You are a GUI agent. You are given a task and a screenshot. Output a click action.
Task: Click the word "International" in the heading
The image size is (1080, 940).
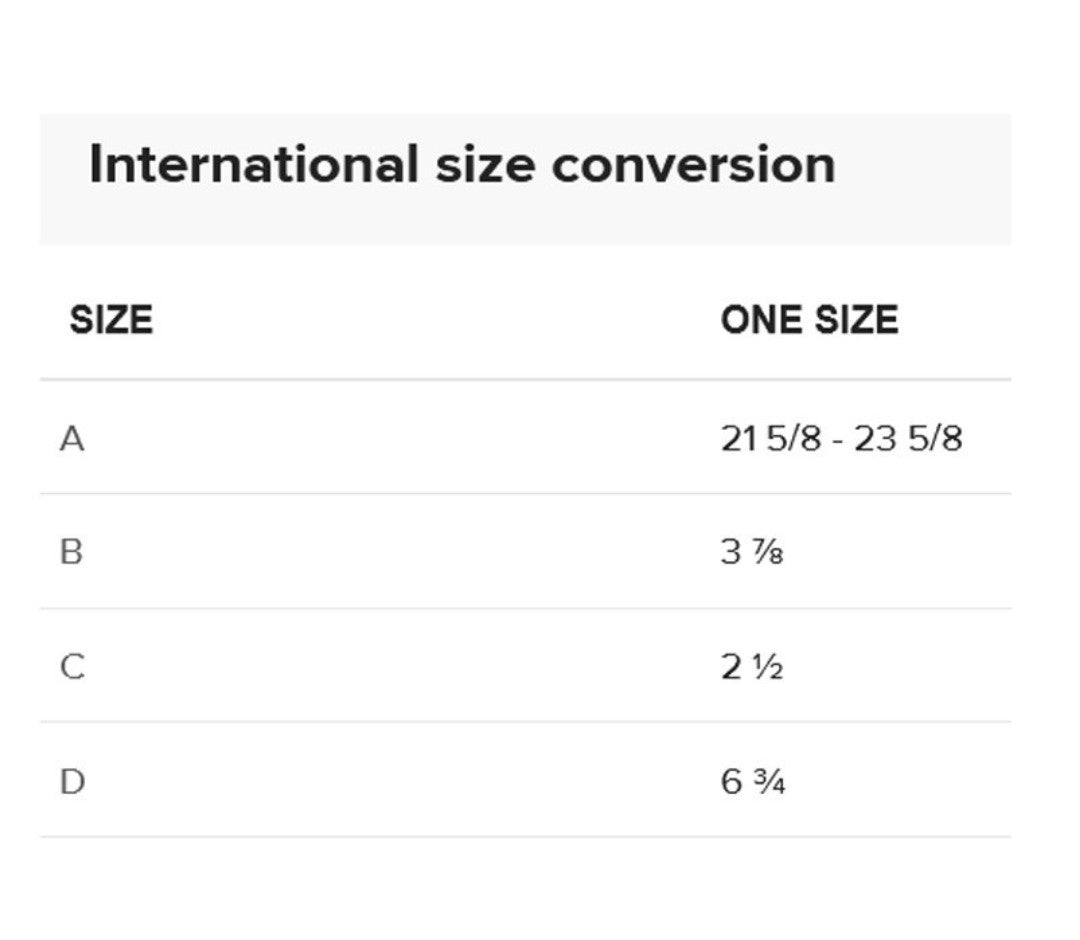pyautogui.click(x=253, y=165)
